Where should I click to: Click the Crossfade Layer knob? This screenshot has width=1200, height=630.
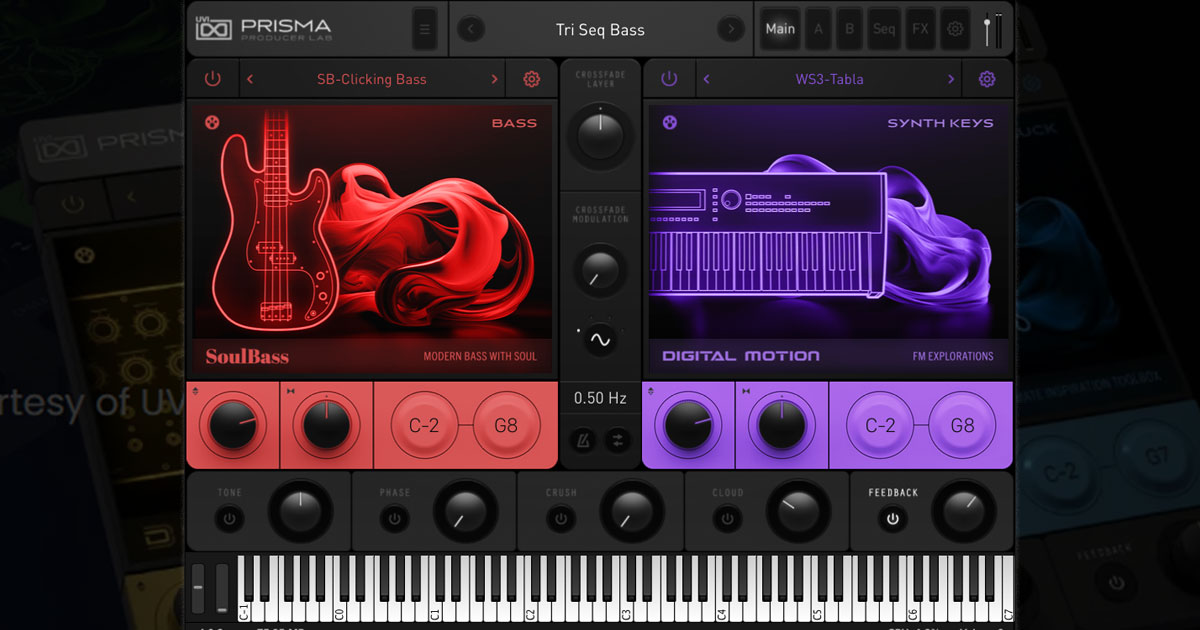pyautogui.click(x=600, y=134)
